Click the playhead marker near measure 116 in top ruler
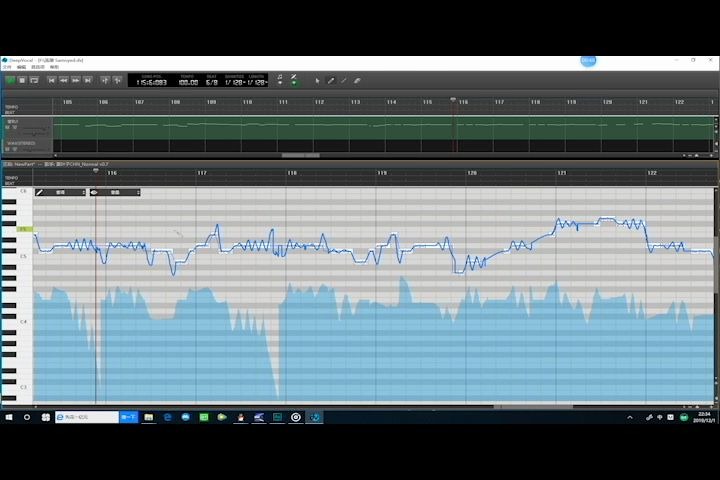720x480 pixels. point(453,99)
